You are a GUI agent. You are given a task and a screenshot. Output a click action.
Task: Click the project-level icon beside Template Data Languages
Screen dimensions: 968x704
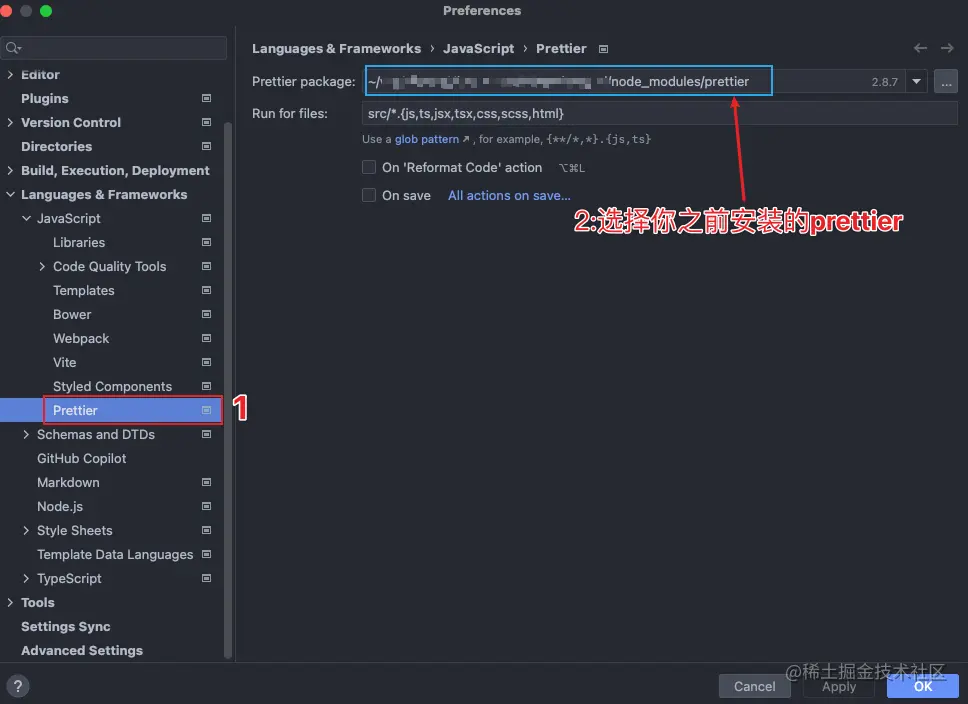(206, 555)
